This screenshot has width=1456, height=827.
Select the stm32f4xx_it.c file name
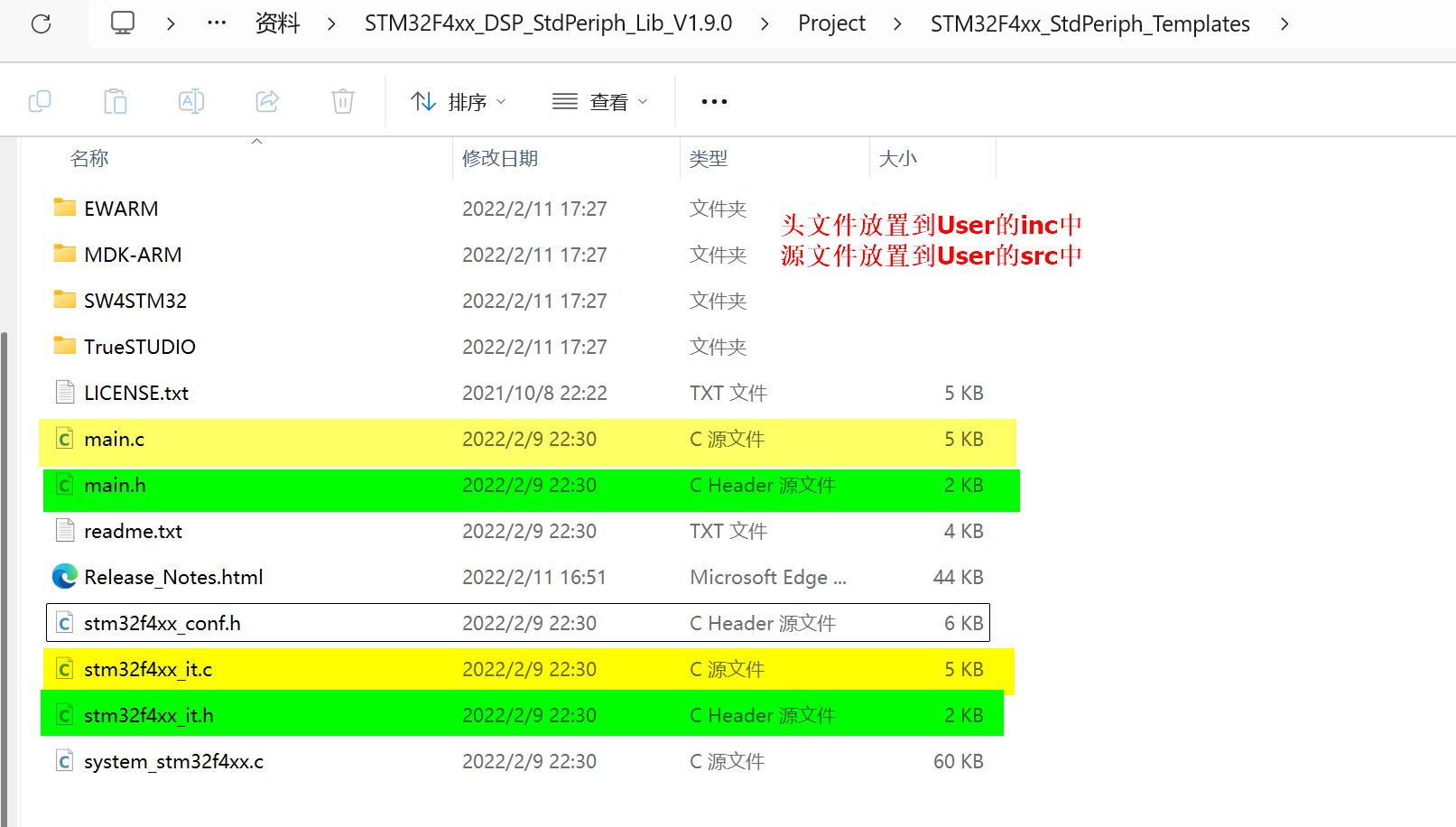(x=148, y=669)
